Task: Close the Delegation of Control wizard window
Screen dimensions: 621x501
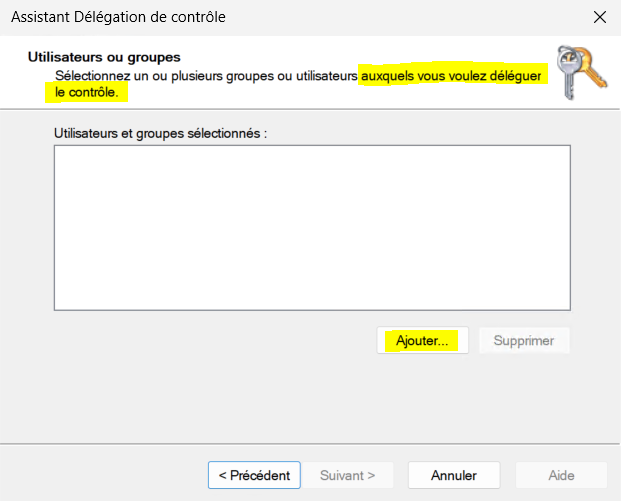Action: [599, 17]
